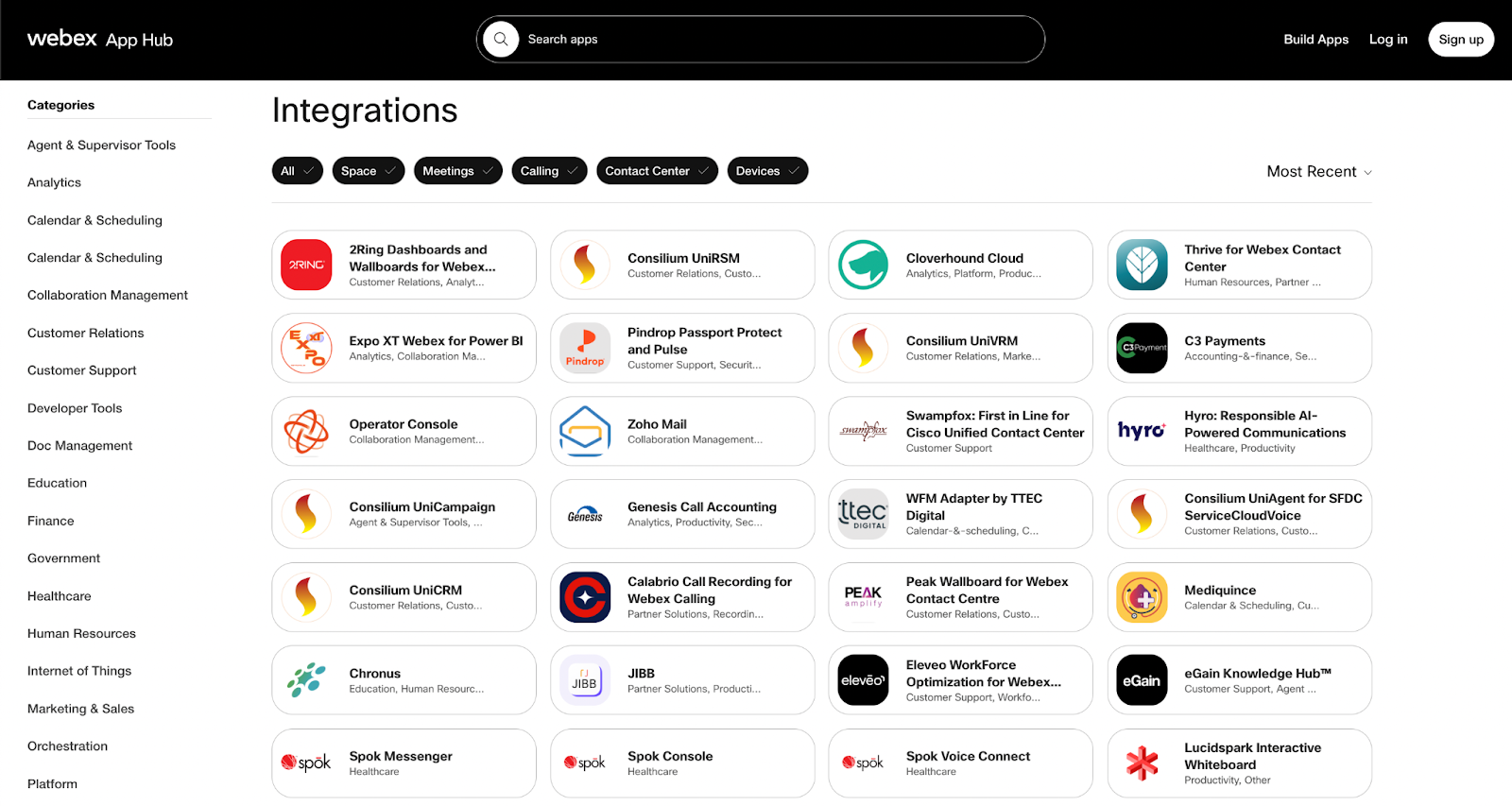Click the Sign up button
Image resolution: width=1512 pixels, height=806 pixels.
[1461, 39]
